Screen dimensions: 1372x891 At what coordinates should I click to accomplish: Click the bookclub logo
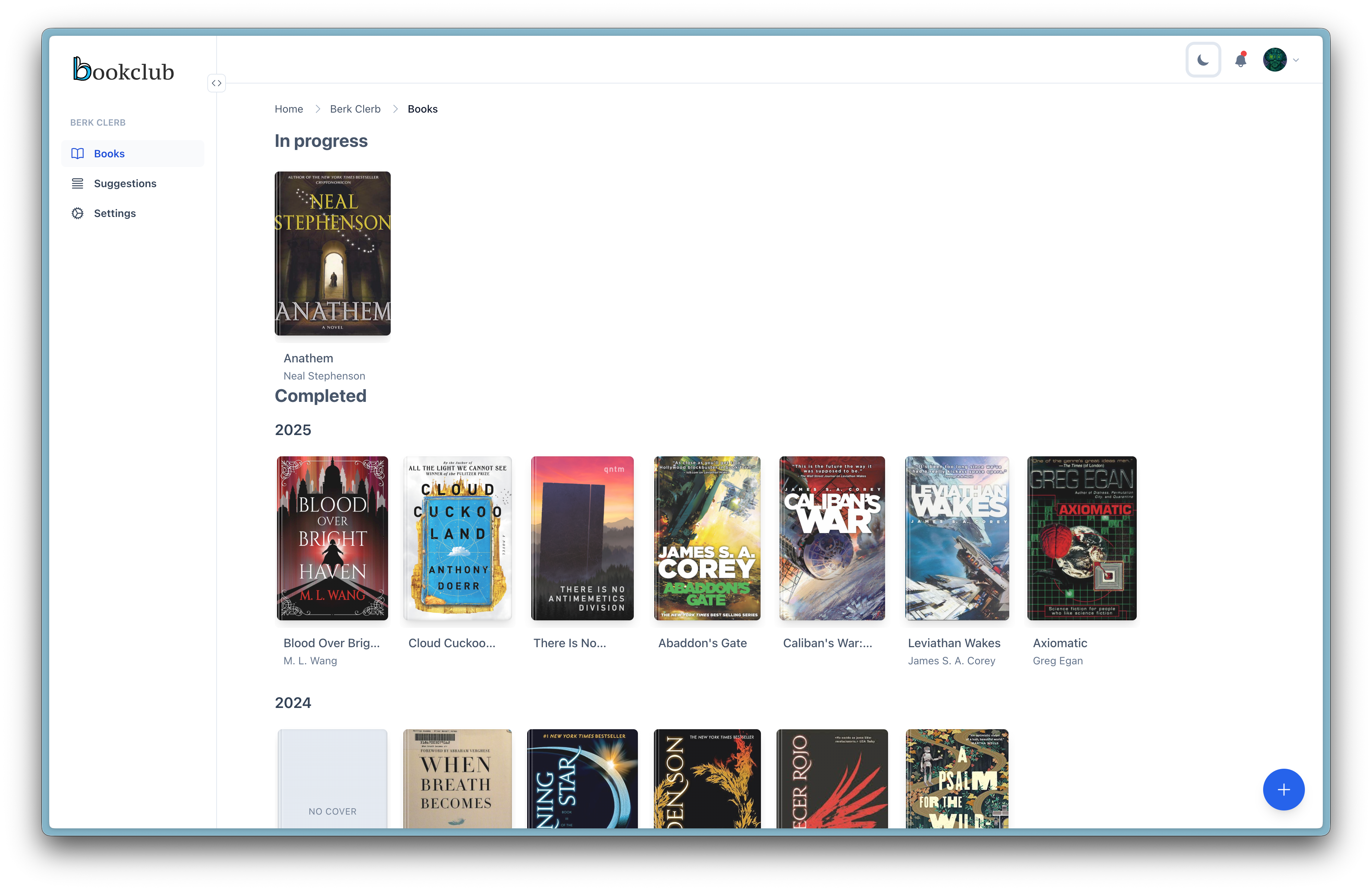pyautogui.click(x=123, y=70)
